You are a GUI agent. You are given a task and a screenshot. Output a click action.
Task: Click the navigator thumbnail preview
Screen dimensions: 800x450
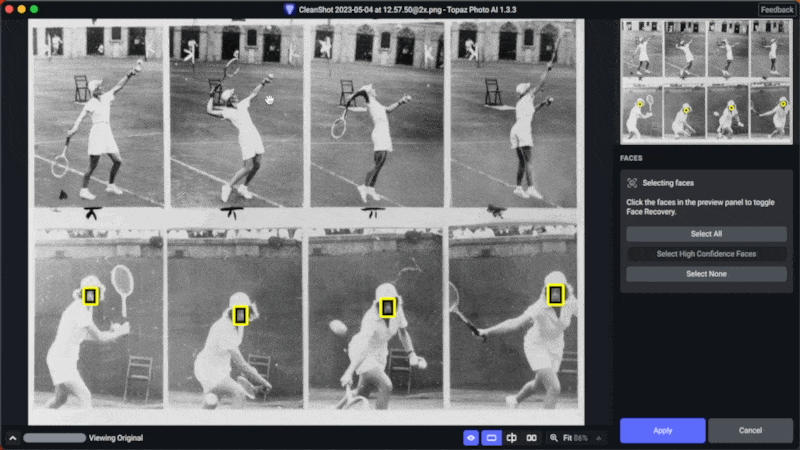pyautogui.click(x=705, y=80)
